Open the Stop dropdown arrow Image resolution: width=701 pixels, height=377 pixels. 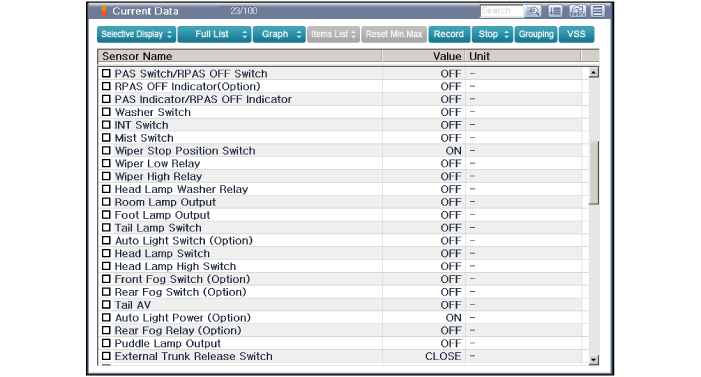click(x=506, y=34)
